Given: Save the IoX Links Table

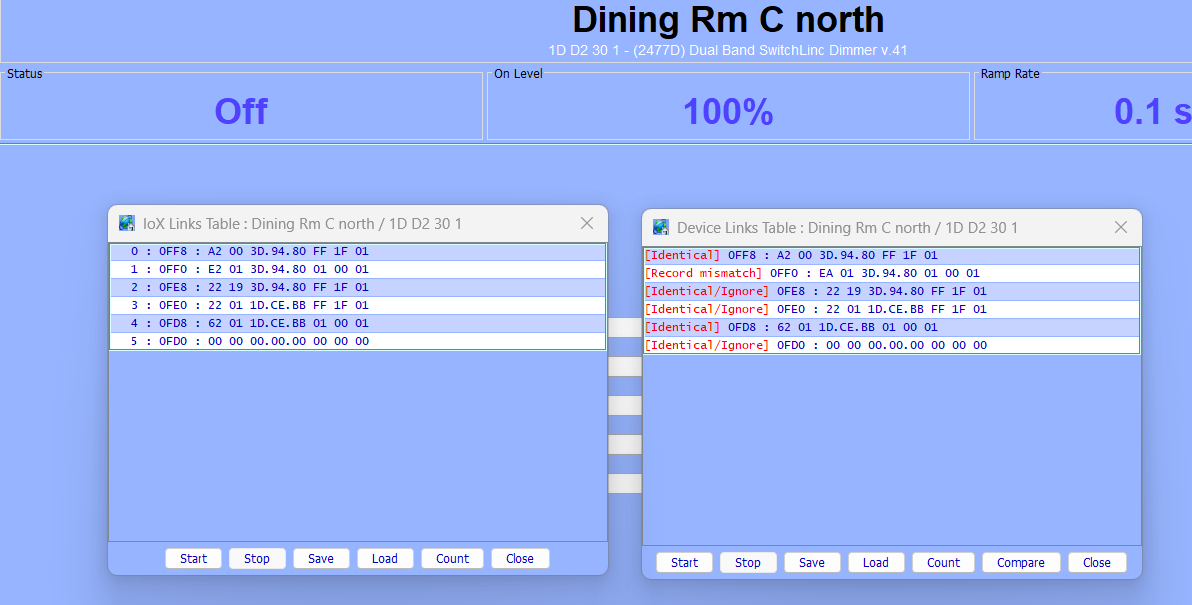Looking at the screenshot, I should tap(321, 559).
